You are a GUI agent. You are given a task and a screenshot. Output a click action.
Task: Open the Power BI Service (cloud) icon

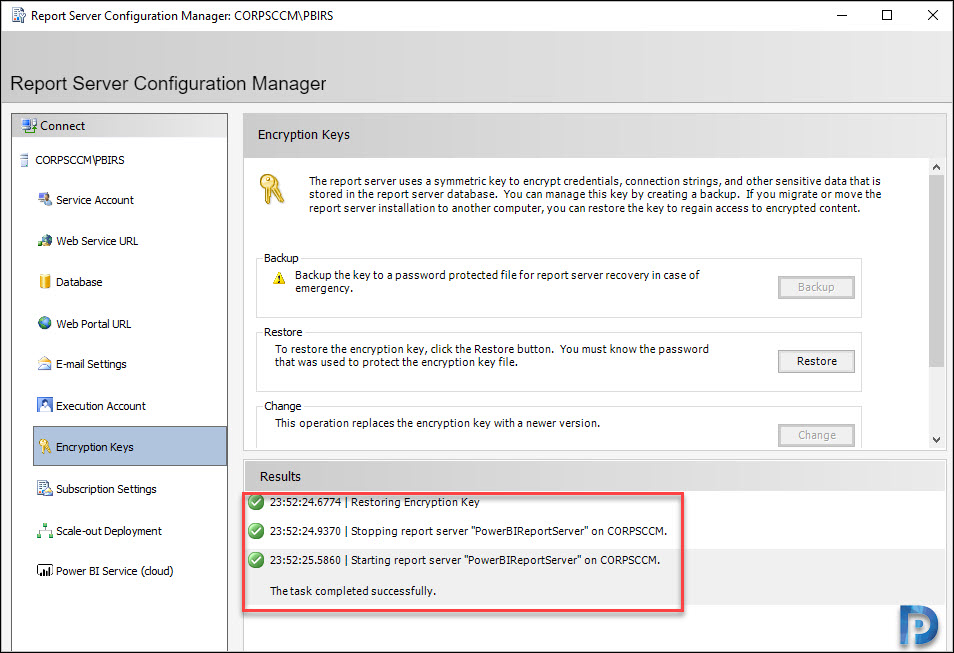44,570
